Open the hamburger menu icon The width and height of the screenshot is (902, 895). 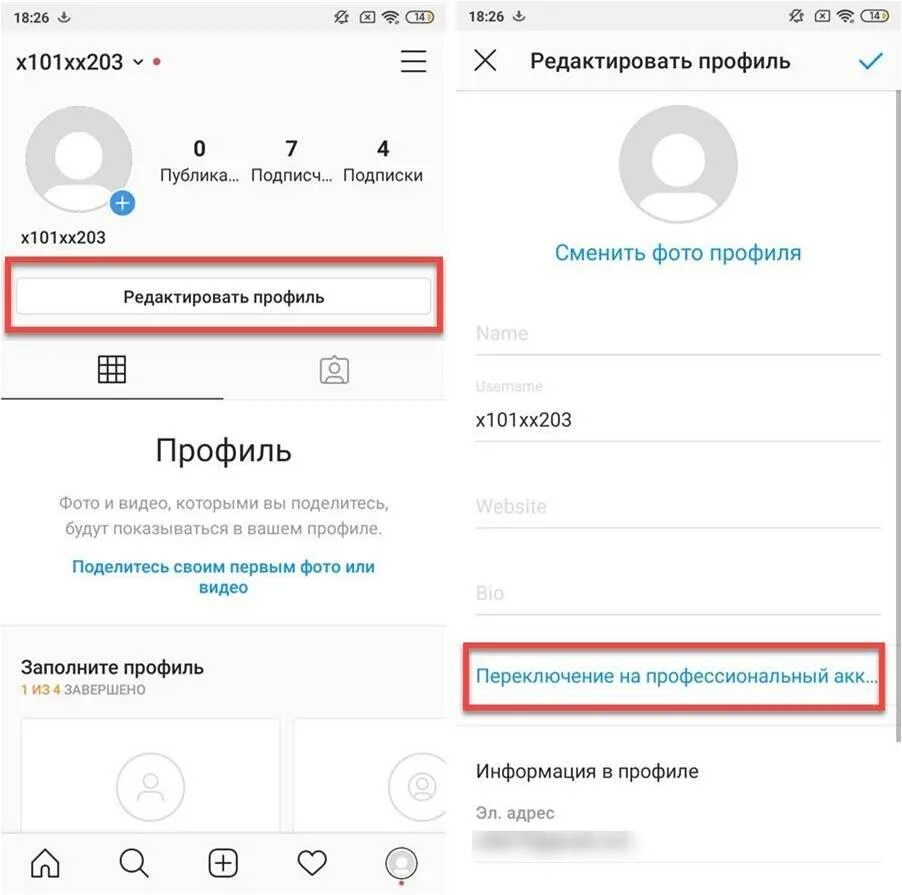(x=413, y=61)
